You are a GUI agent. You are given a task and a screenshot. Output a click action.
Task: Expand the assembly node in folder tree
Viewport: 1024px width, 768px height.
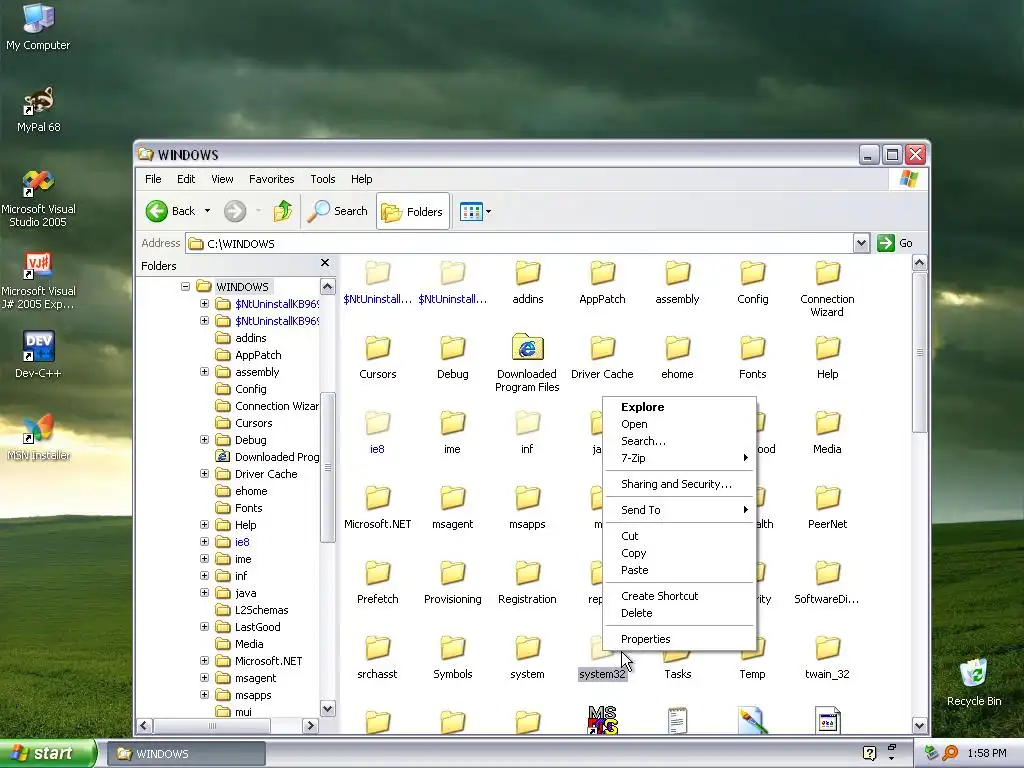coord(204,372)
